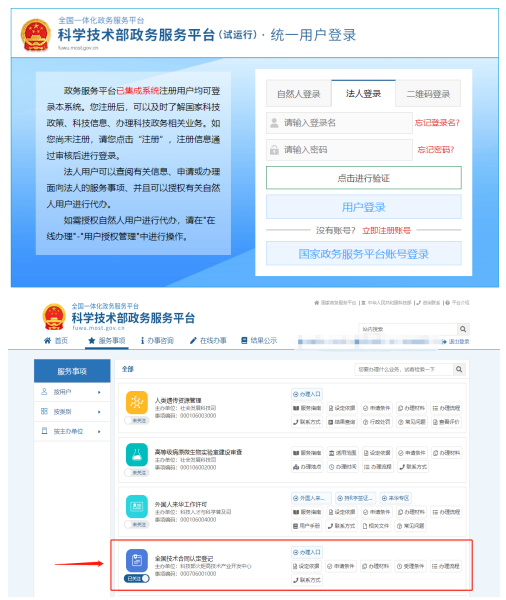
Task: Click the search magnifier in the header
Action: point(463,329)
